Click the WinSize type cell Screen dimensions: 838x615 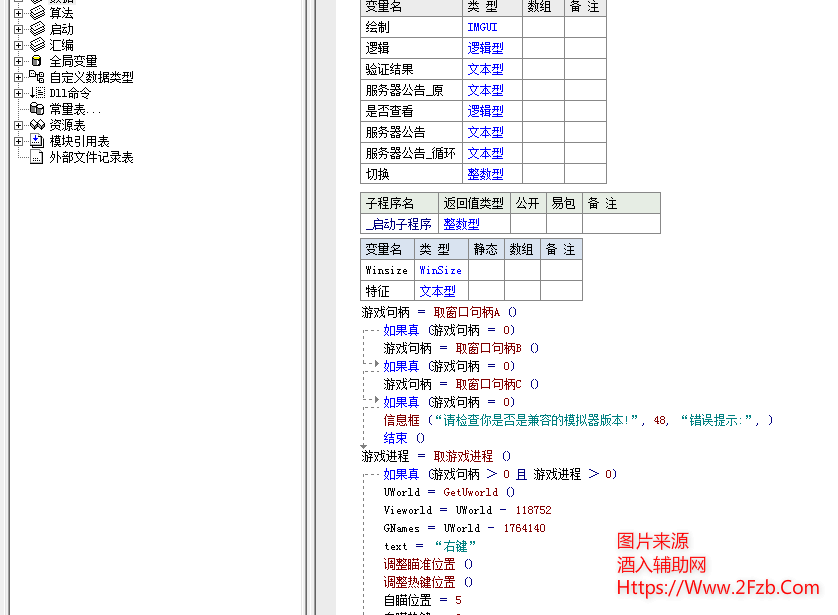(440, 270)
